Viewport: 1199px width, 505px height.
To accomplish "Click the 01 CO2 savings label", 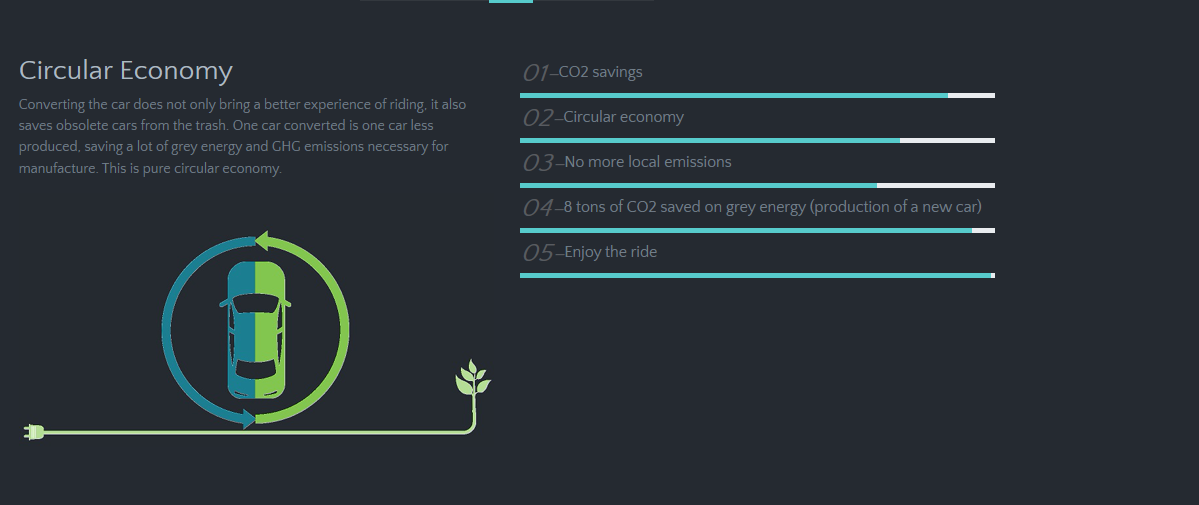I will pyautogui.click(x=582, y=73).
